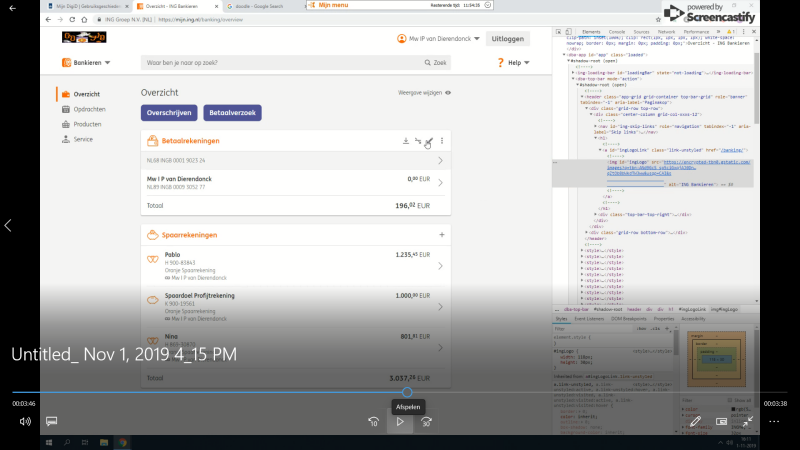
Task: Skip forward 30 seconds in the video
Action: 426,422
